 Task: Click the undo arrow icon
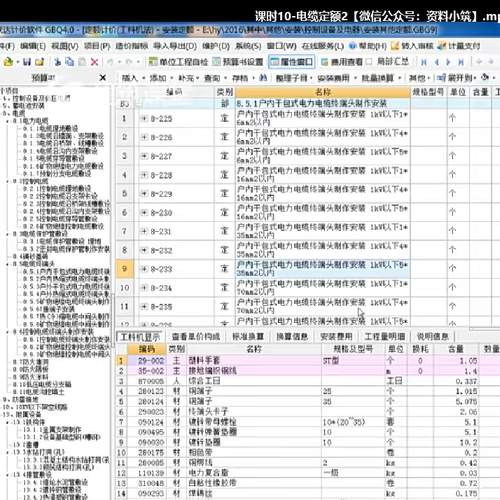click(110, 62)
